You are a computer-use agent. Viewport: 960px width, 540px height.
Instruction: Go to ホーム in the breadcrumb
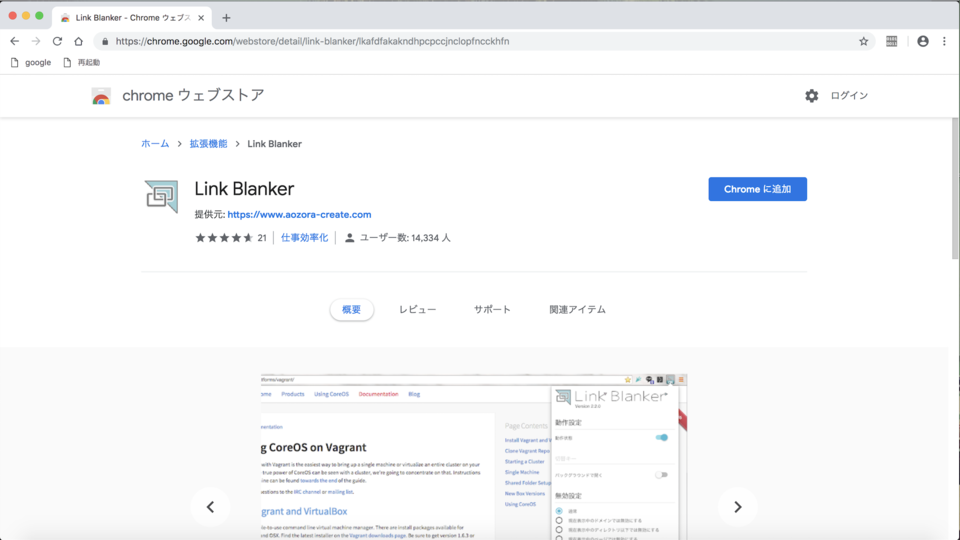[x=155, y=144]
